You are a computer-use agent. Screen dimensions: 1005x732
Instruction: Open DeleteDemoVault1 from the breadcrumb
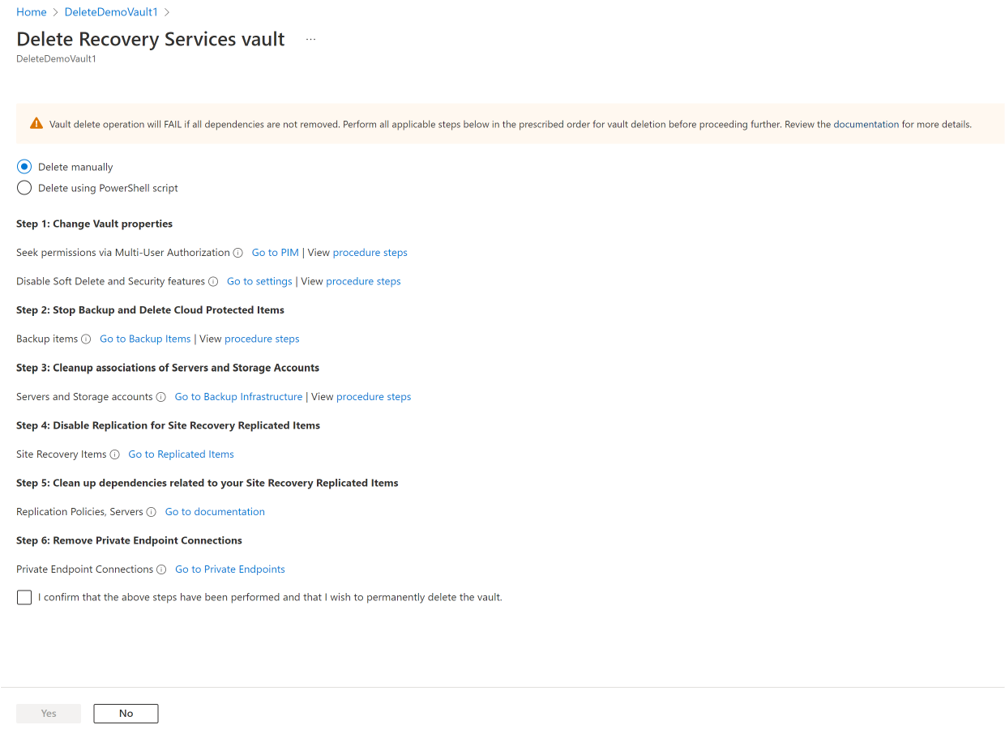click(111, 12)
